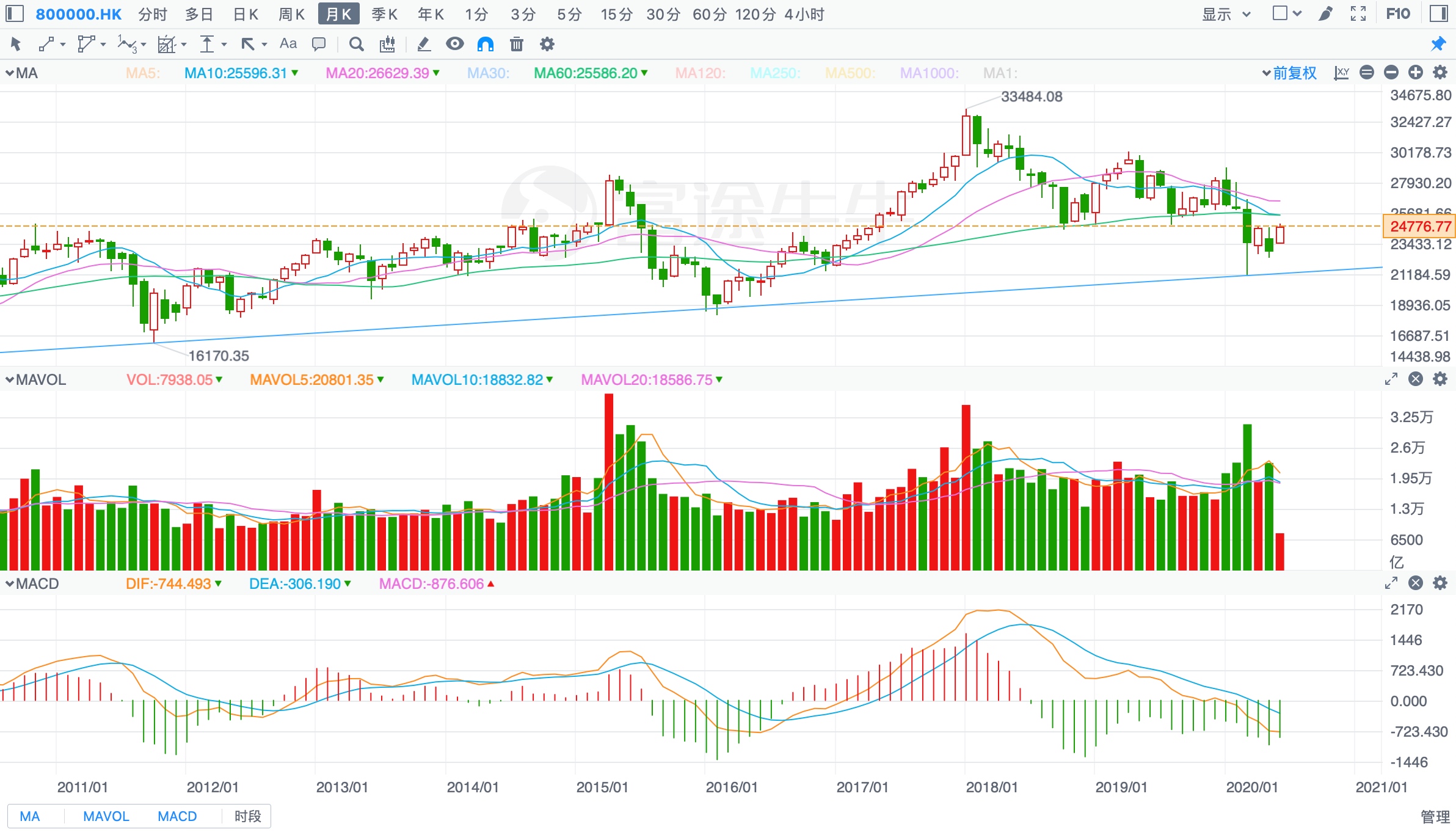
Task: Toggle the magnet snap mode
Action: [486, 44]
